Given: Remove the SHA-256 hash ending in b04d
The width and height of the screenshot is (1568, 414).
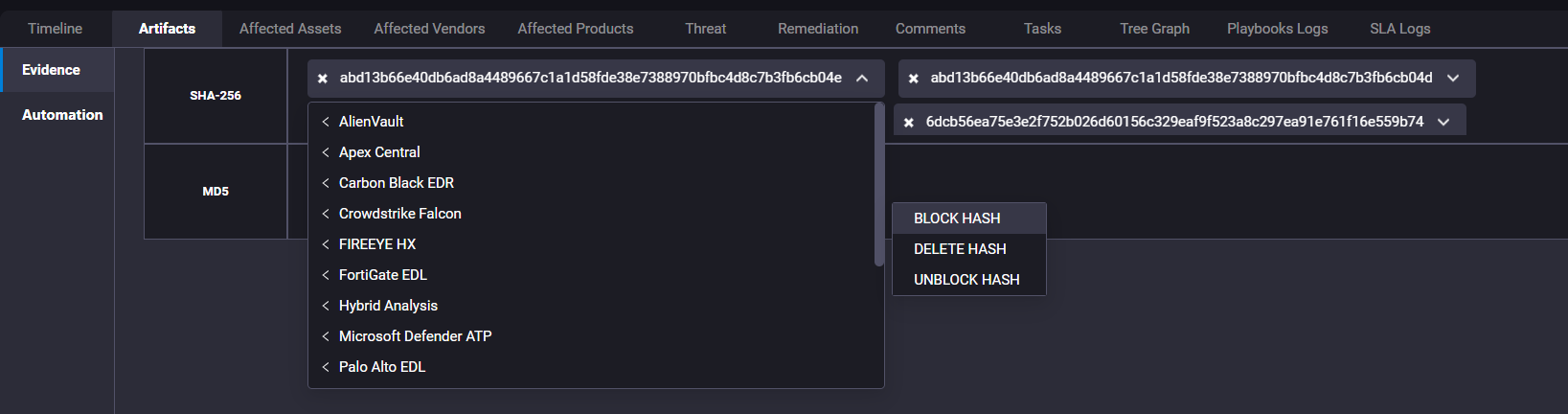Looking at the screenshot, I should [914, 79].
